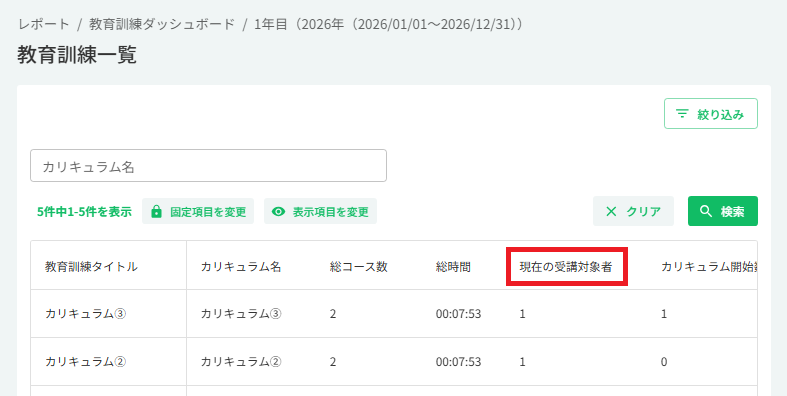Go to レポート breadcrumb link
This screenshot has height=396, width=787.
44,24
